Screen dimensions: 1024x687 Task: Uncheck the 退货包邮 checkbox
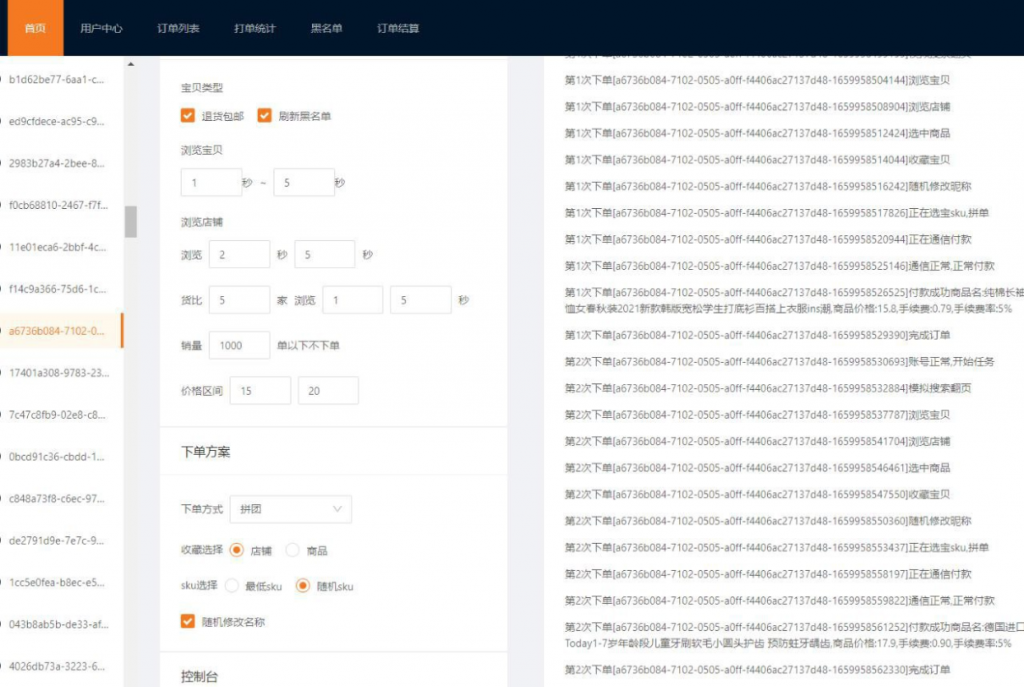(188, 116)
